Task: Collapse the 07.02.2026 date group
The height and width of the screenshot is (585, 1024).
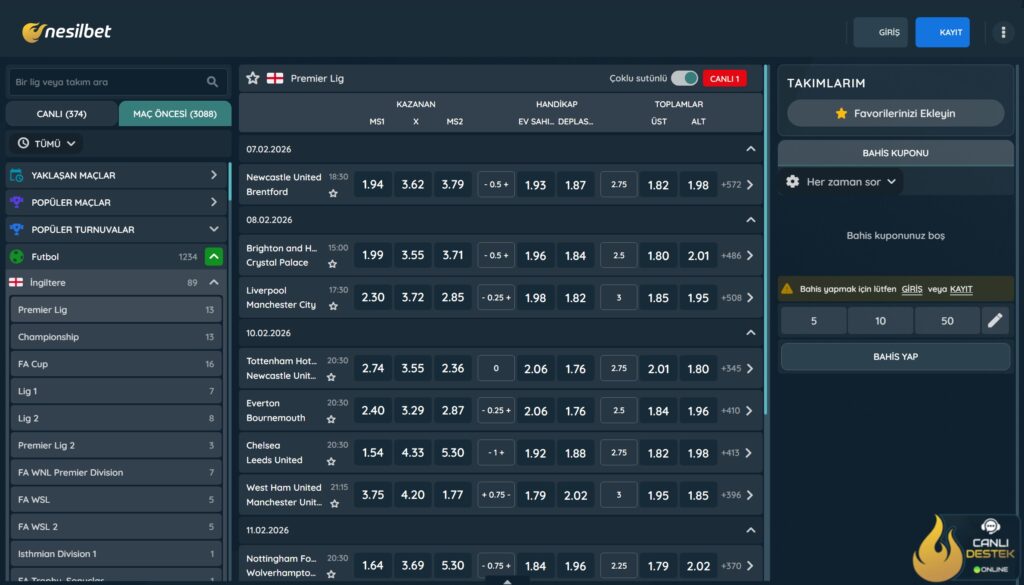Action: (x=751, y=149)
